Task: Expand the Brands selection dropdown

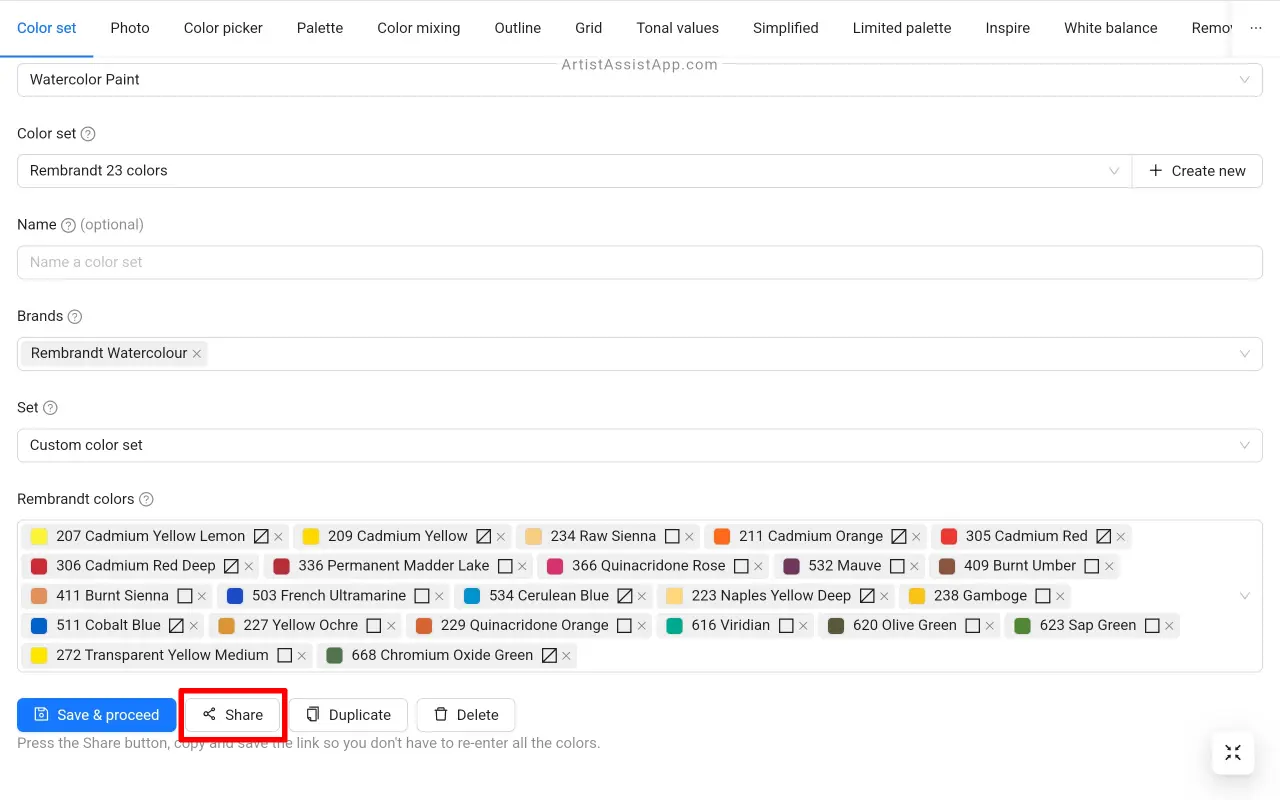Action: click(x=1245, y=354)
